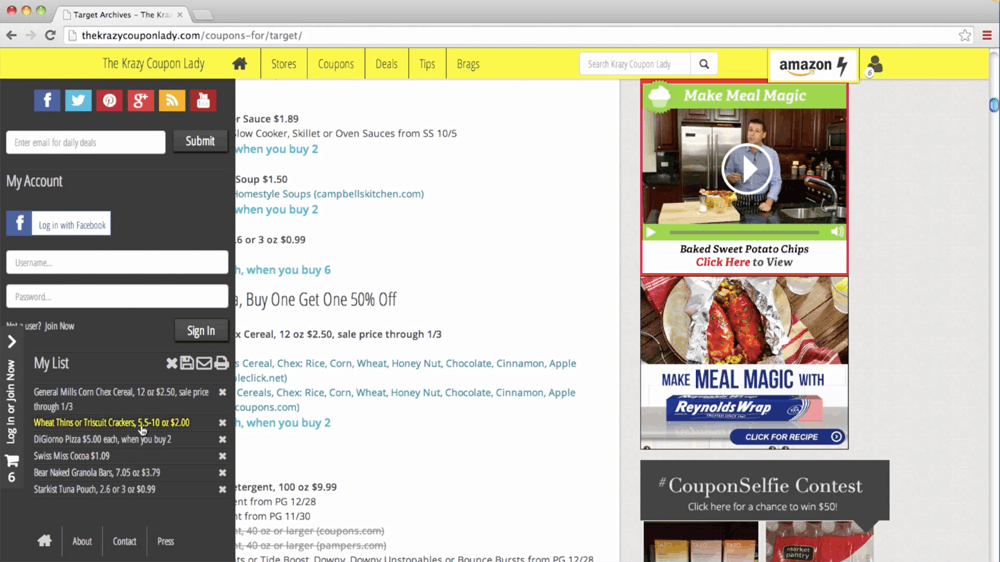This screenshot has height=562, width=1000.
Task: Click the search magnifier icon
Action: [x=704, y=64]
